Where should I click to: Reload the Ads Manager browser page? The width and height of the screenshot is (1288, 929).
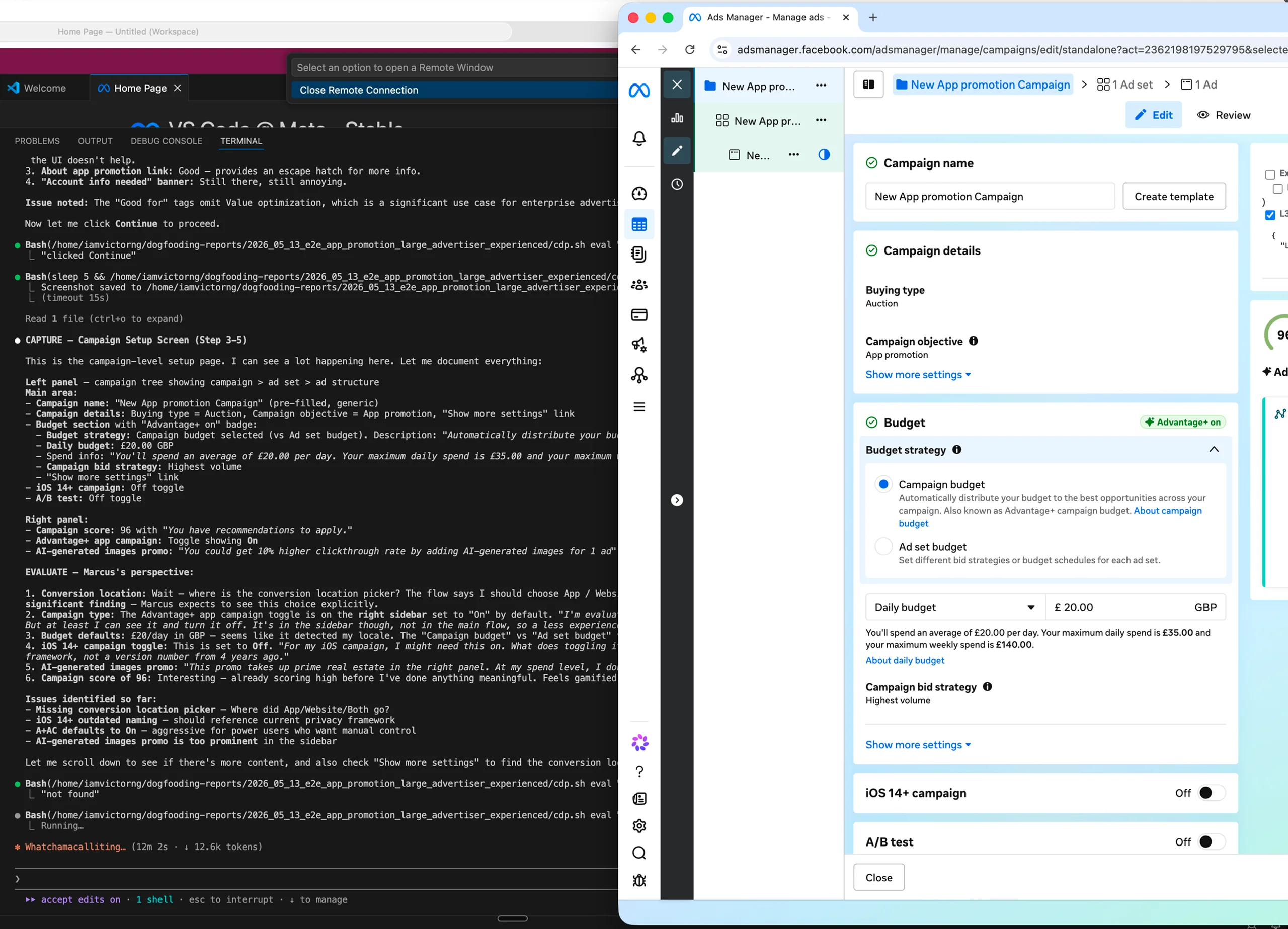[x=689, y=49]
